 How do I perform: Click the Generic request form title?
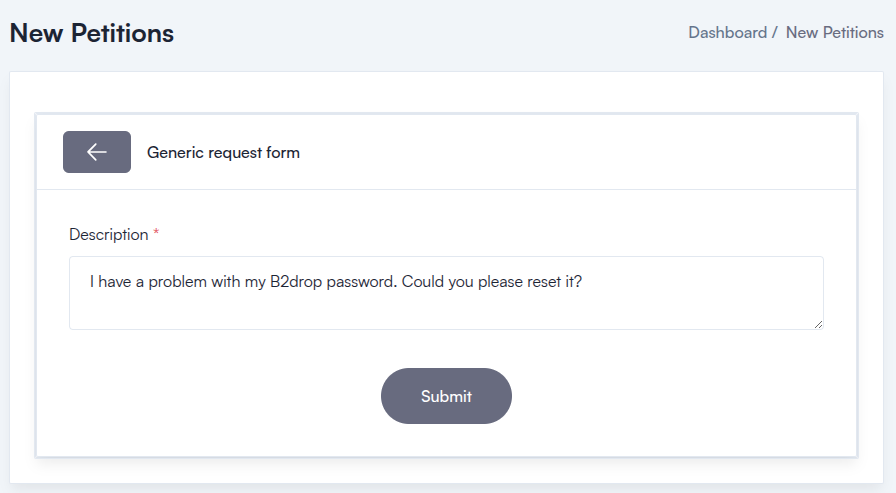223,153
